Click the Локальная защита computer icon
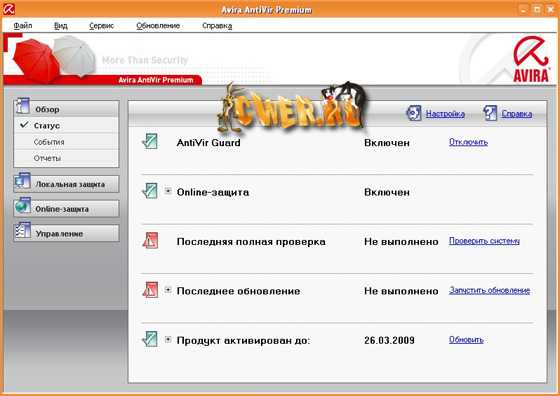The image size is (560, 396). (22, 181)
